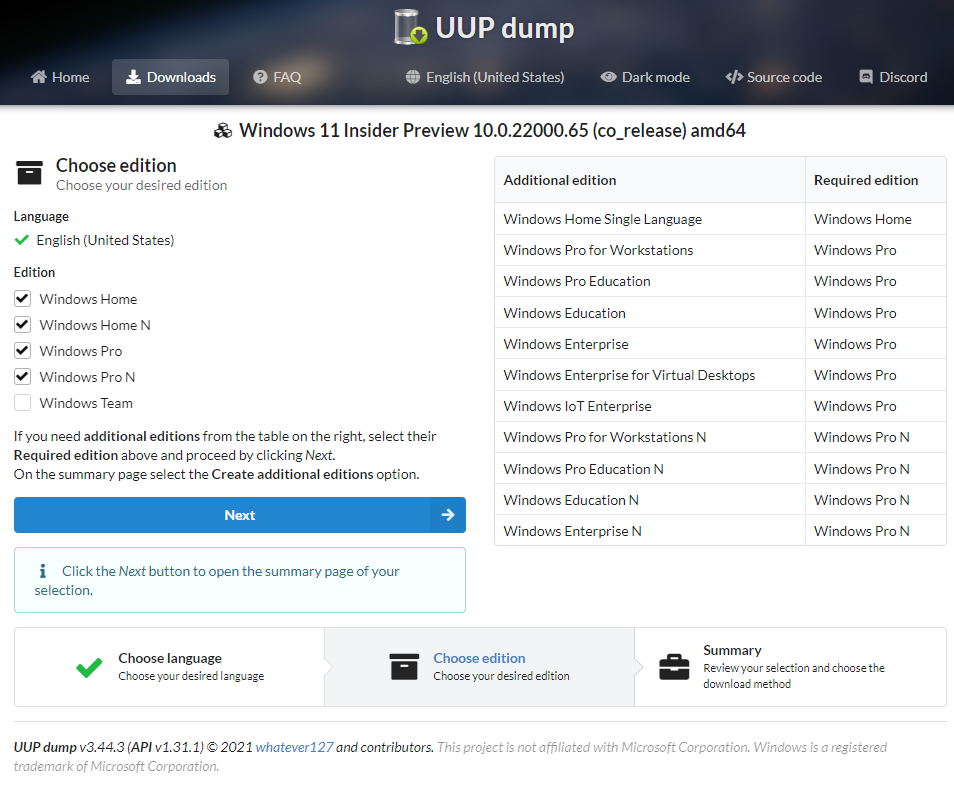Click archive icon in Choose edition step
The height and width of the screenshot is (789, 954).
point(404,667)
